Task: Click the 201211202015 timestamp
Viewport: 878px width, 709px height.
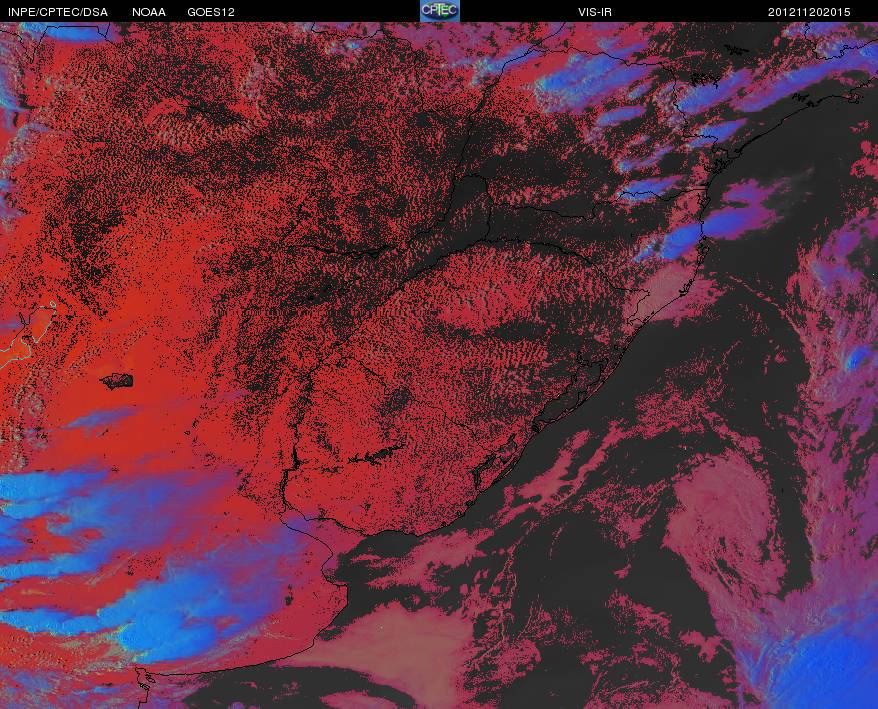Action: click(x=809, y=12)
